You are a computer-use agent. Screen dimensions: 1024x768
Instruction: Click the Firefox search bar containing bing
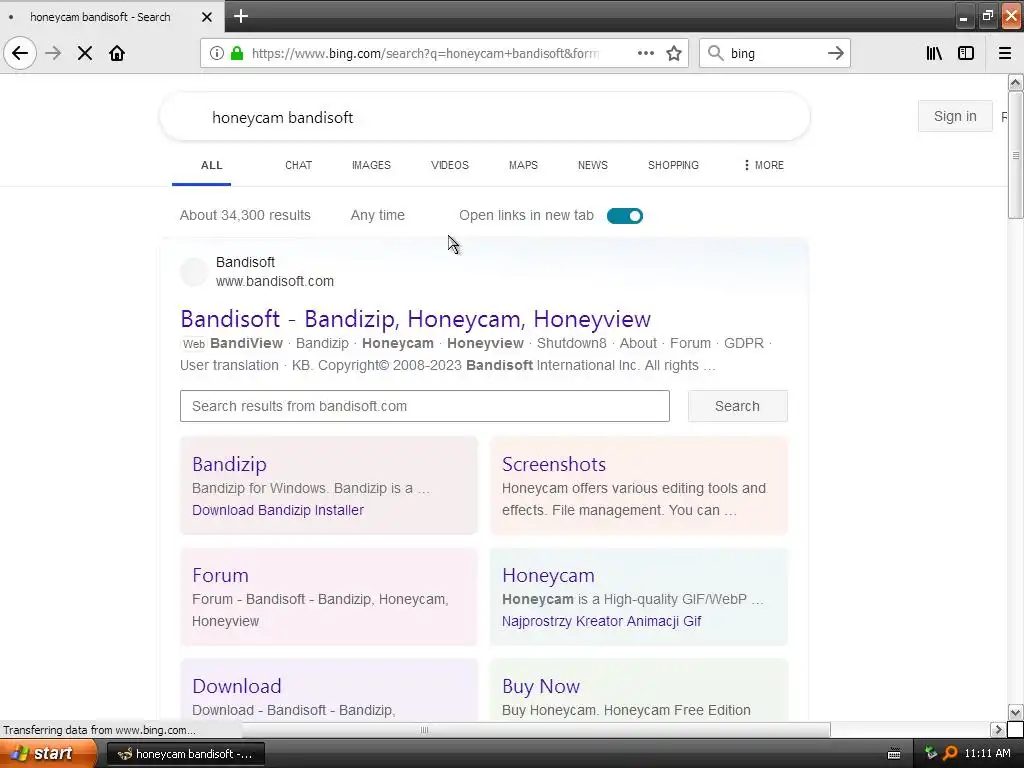(775, 53)
